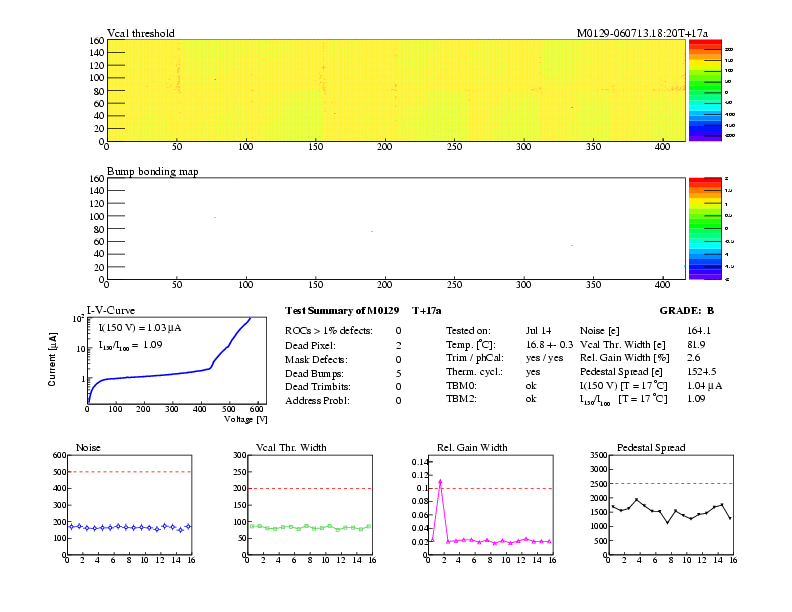Click the 'Address Probl:' label
792x612 pixels.
(317, 401)
